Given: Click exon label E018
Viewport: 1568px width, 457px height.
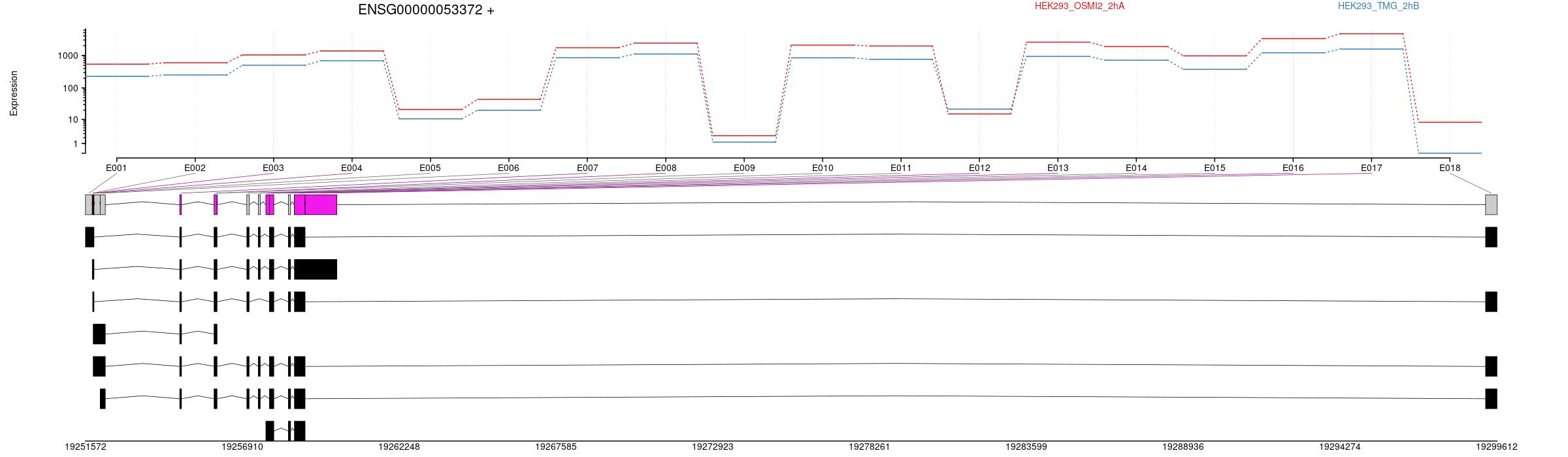Looking at the screenshot, I should click(1450, 168).
